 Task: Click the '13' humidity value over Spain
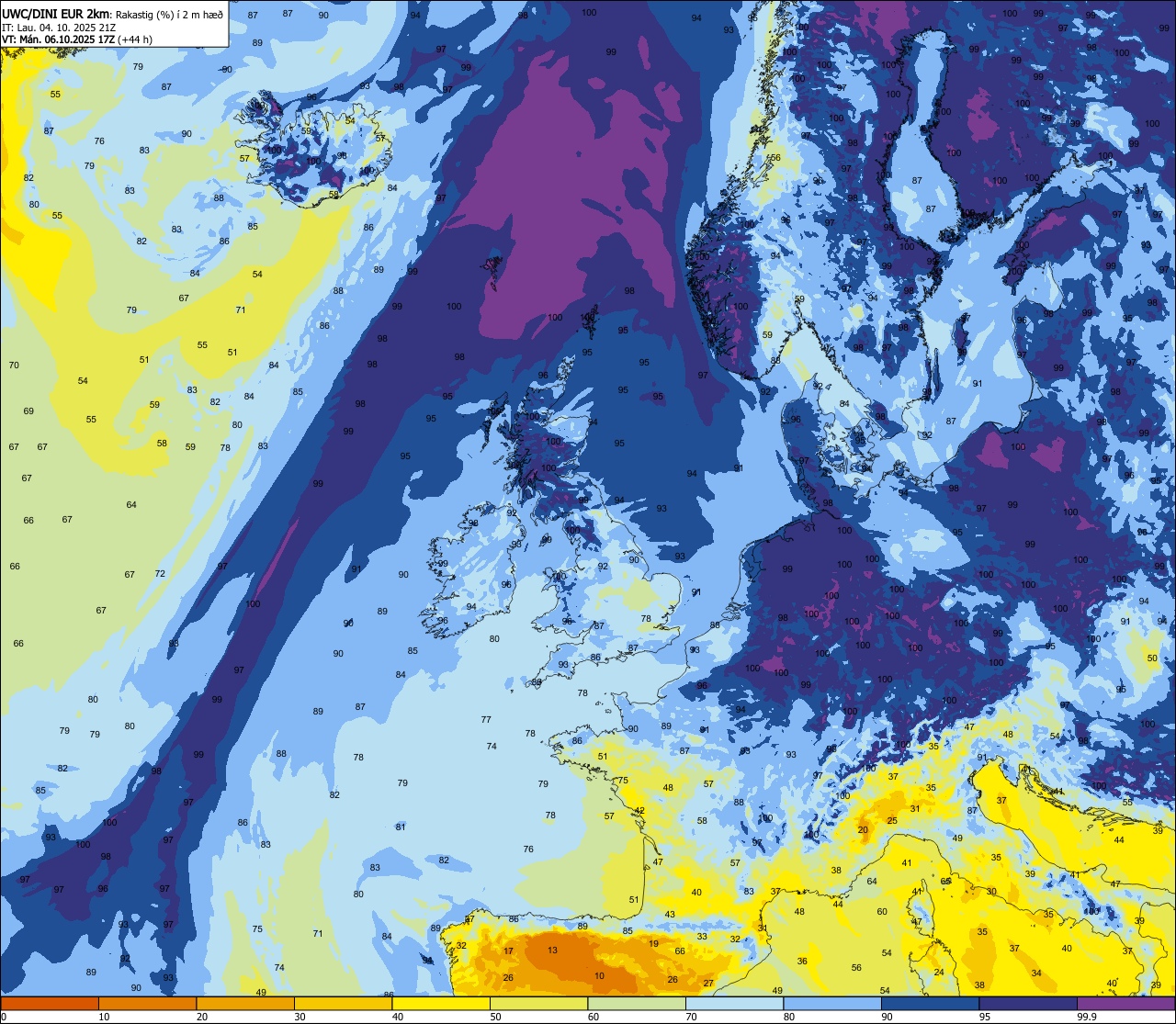click(x=551, y=951)
